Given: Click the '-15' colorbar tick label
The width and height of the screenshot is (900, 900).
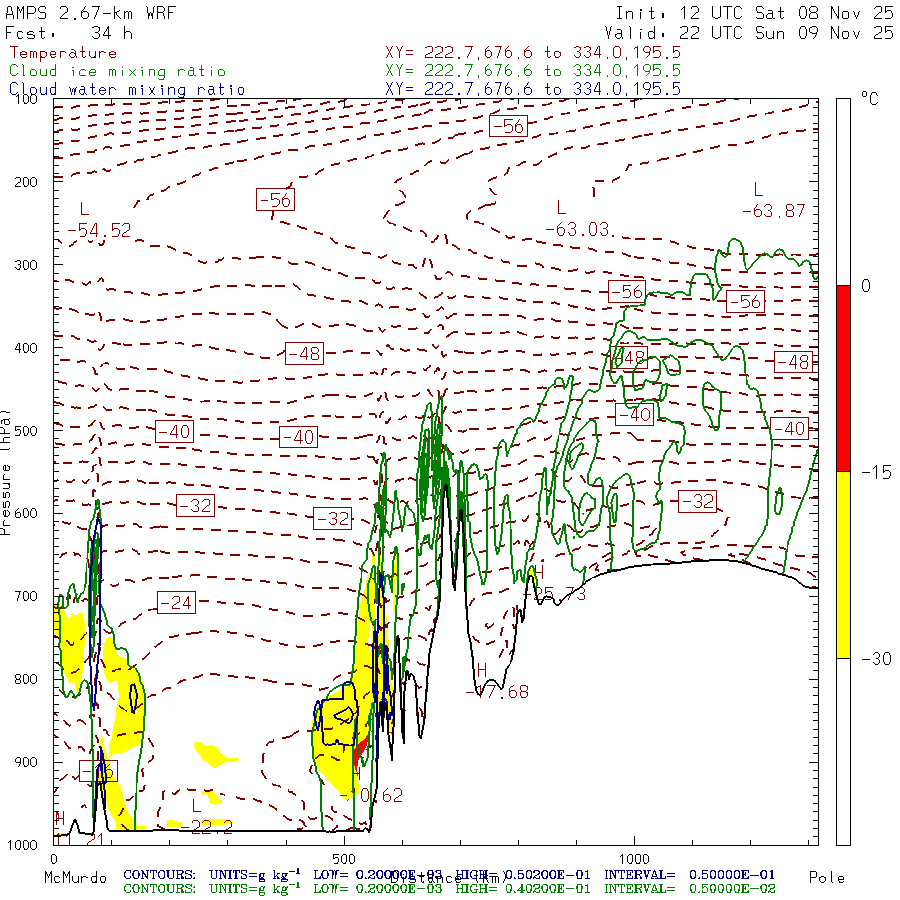Looking at the screenshot, I should click(876, 472).
